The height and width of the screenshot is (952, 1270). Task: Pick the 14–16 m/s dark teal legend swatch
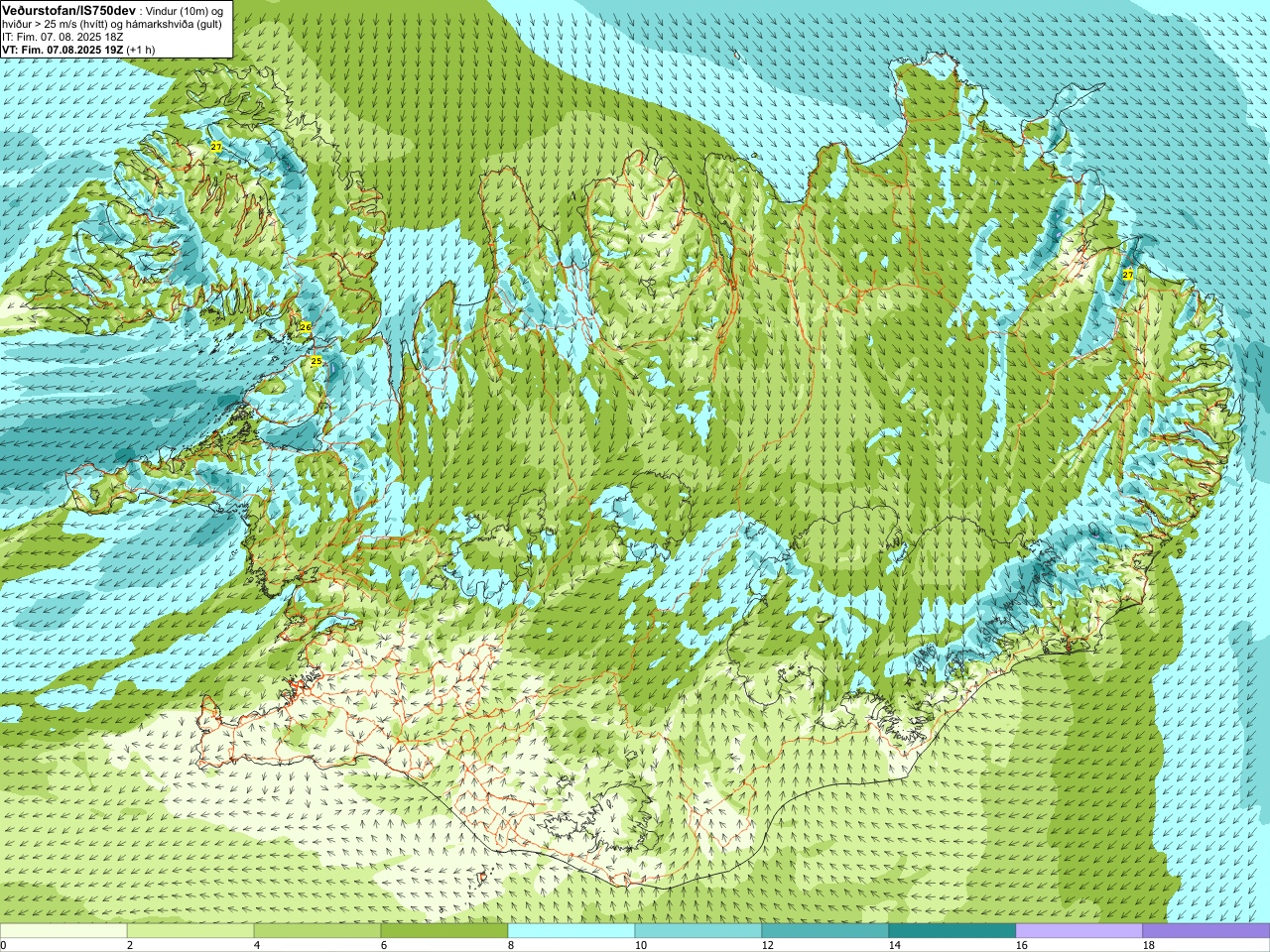point(952,931)
